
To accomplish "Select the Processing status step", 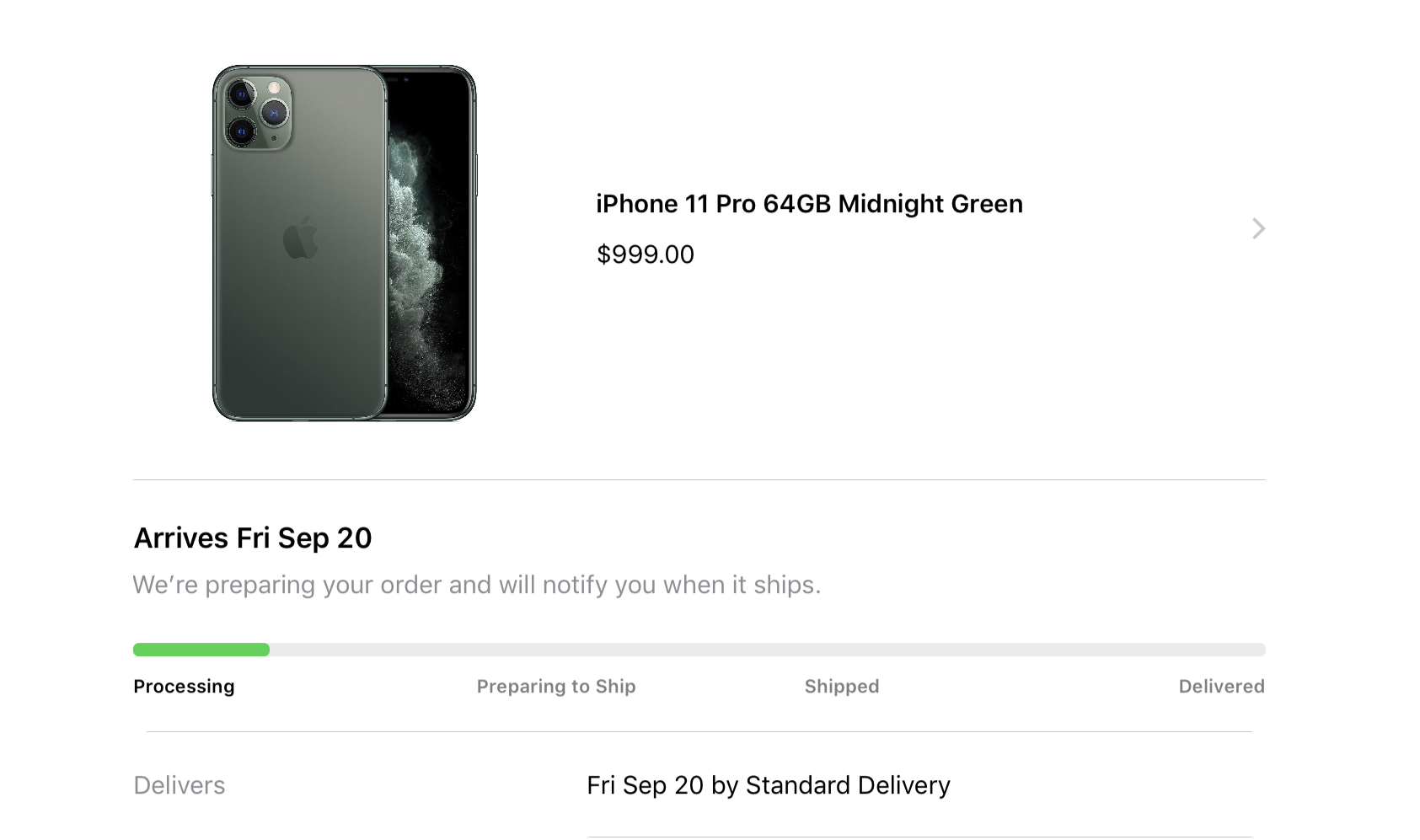I will point(184,687).
